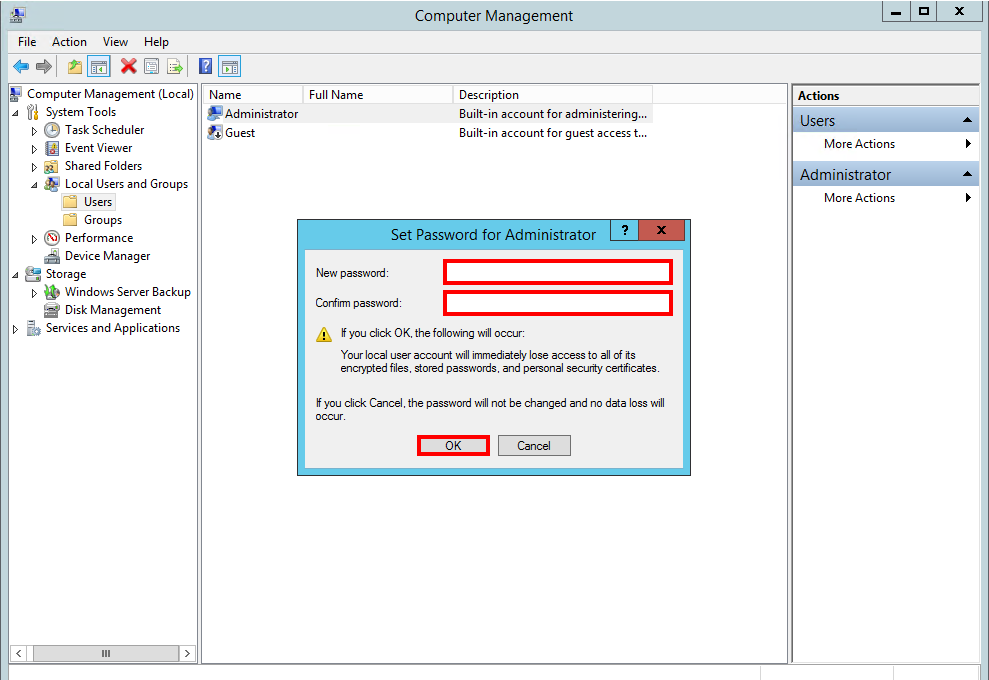Open Properties via toolbar icon
989x680 pixels.
coord(151,66)
